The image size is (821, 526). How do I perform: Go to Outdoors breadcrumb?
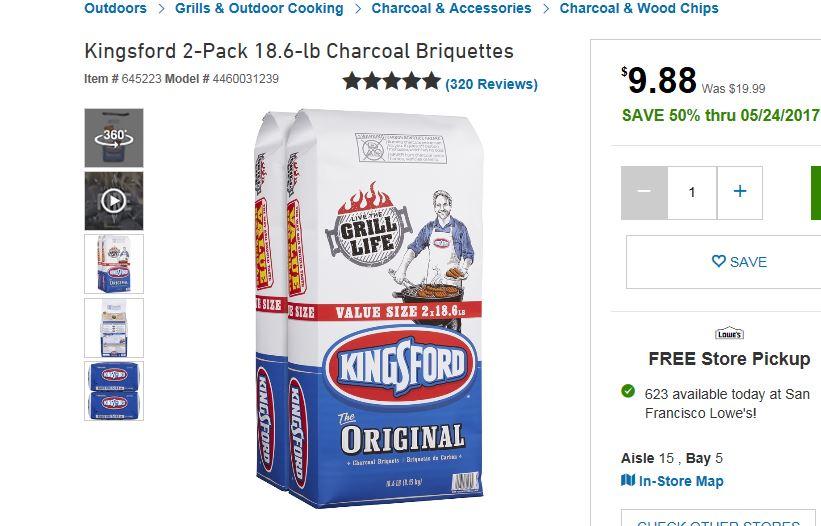pyautogui.click(x=115, y=8)
